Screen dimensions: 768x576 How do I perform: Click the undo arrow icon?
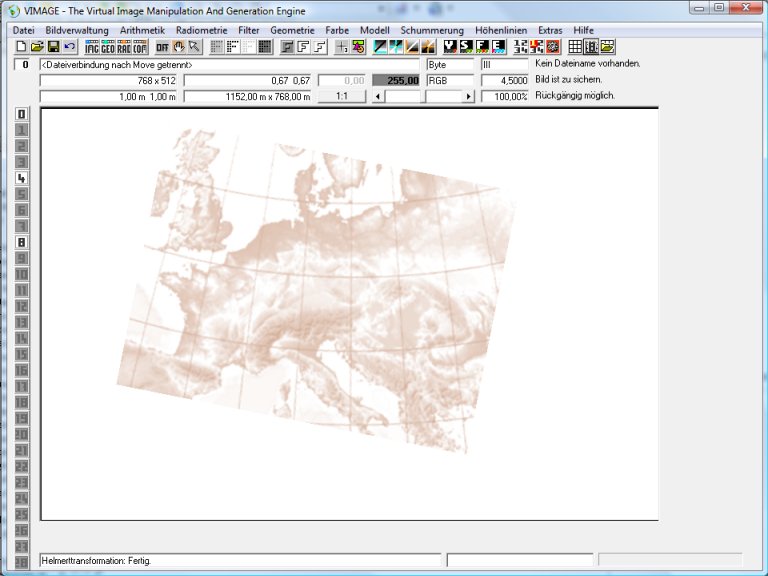click(69, 47)
